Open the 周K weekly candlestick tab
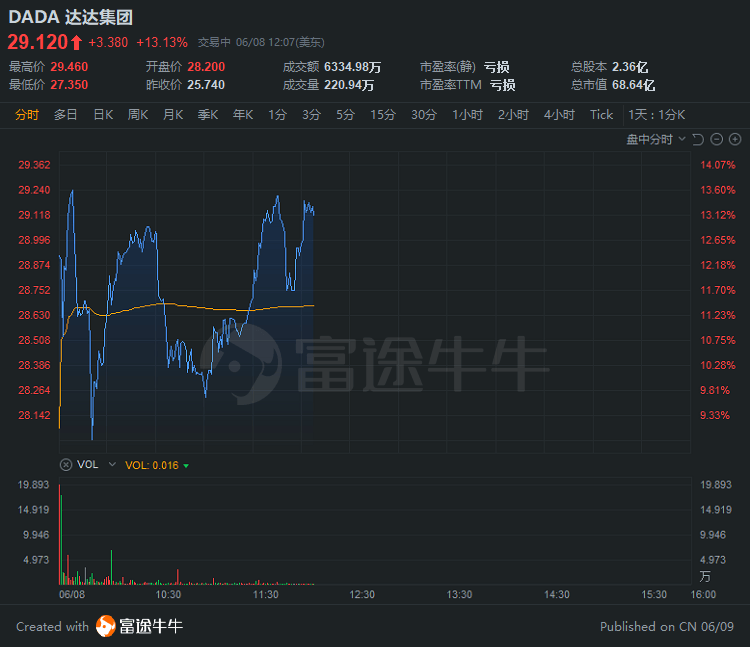Viewport: 750px width, 647px height. 138,115
